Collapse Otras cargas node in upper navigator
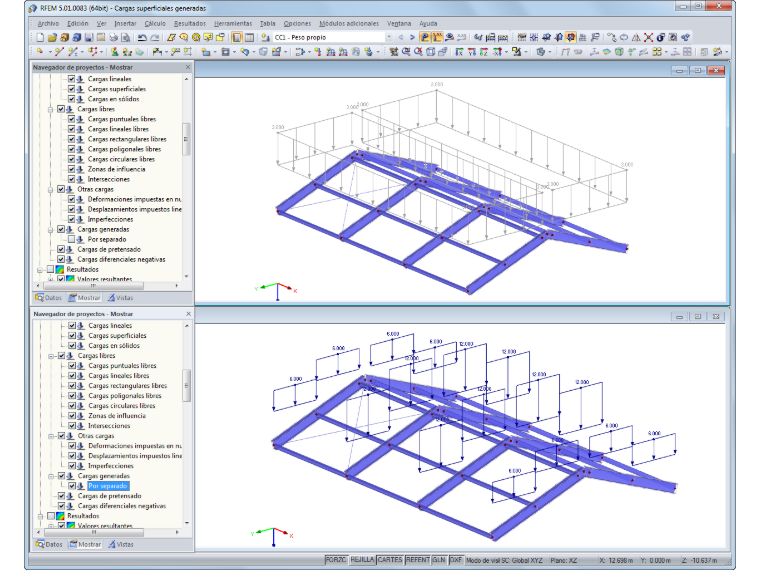760x570 pixels. (x=50, y=190)
